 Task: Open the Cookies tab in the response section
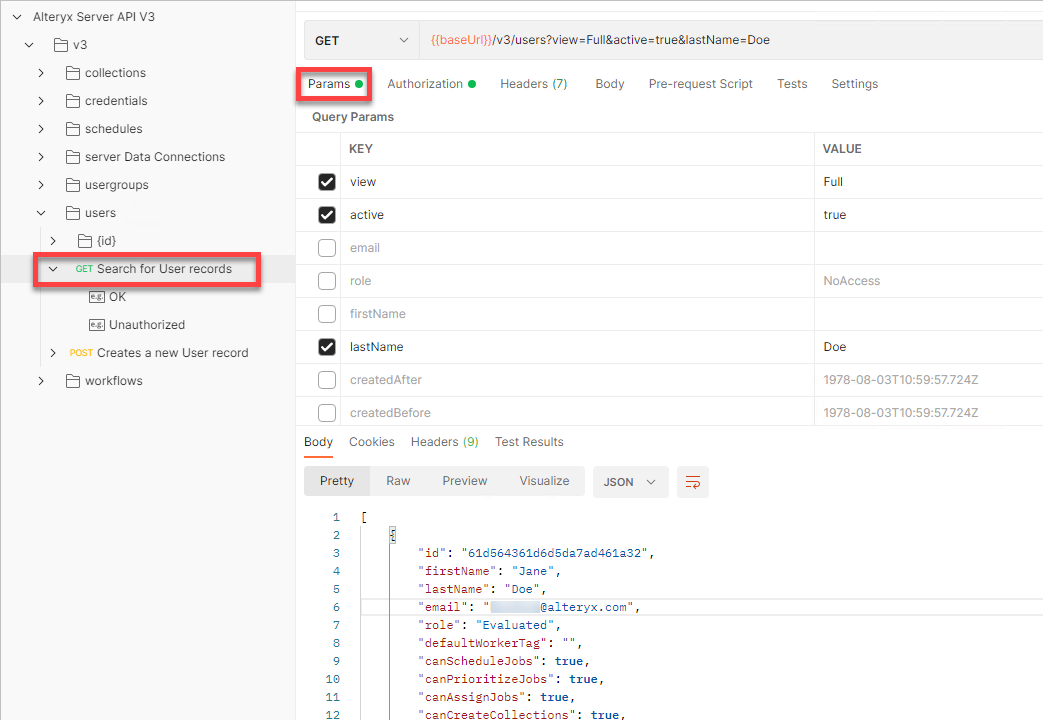pos(371,442)
